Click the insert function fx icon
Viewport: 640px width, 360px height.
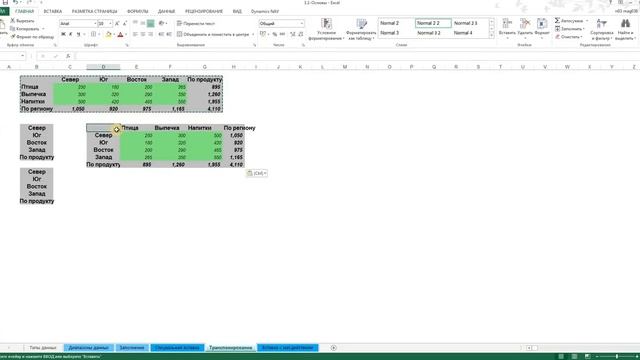point(68,56)
